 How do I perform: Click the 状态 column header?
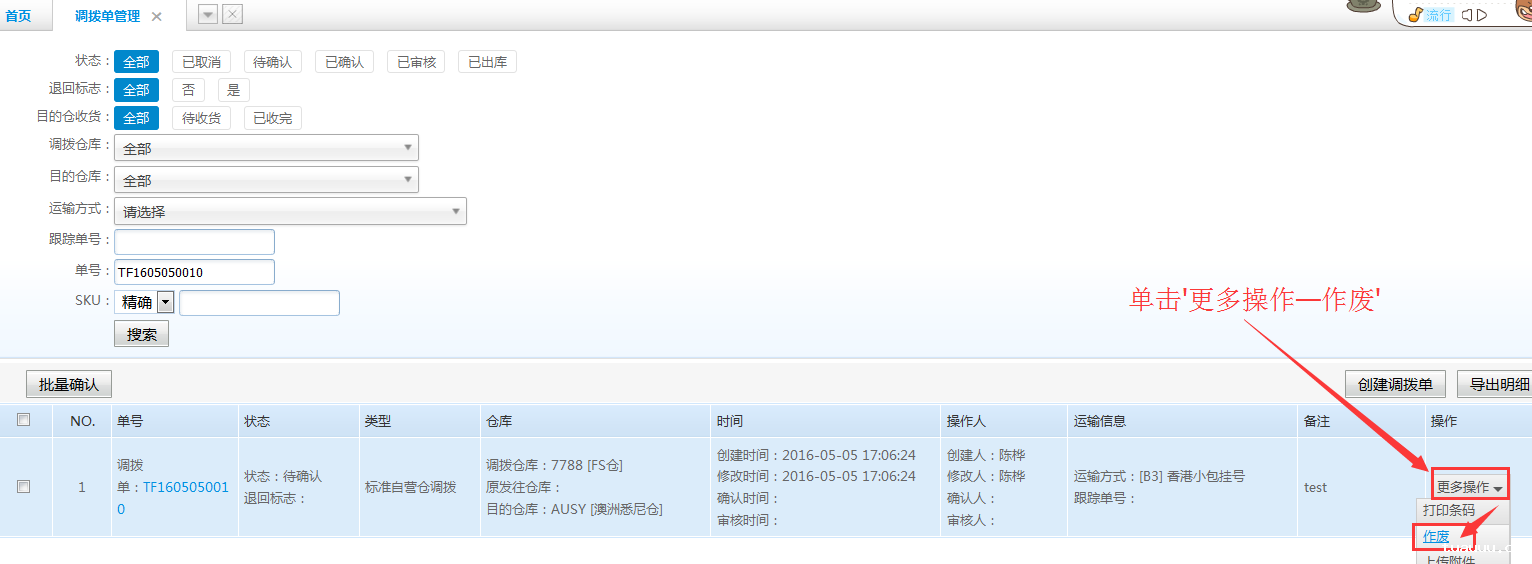(x=257, y=422)
